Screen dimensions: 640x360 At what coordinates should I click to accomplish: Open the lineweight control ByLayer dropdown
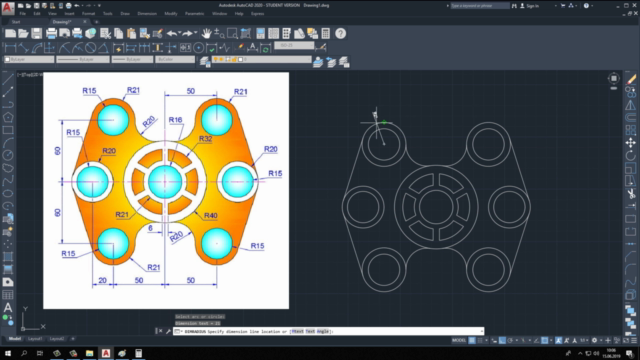point(133,60)
